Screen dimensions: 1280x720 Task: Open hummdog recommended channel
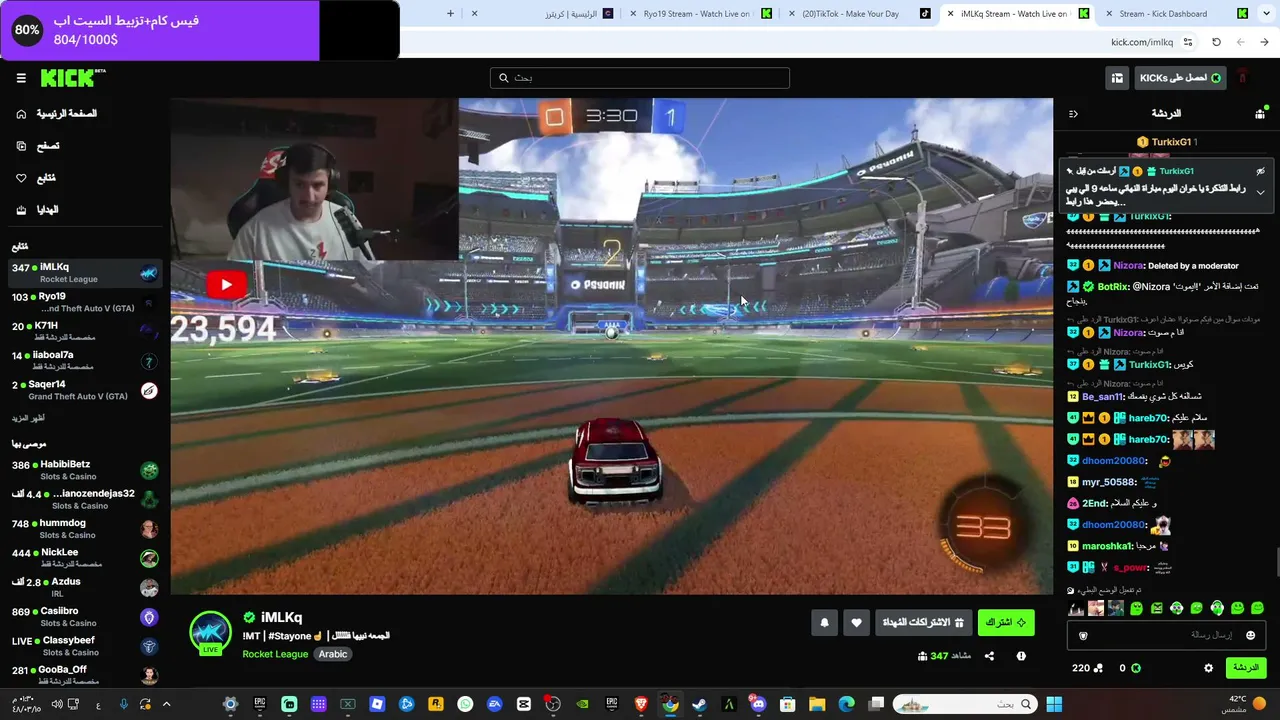85,529
